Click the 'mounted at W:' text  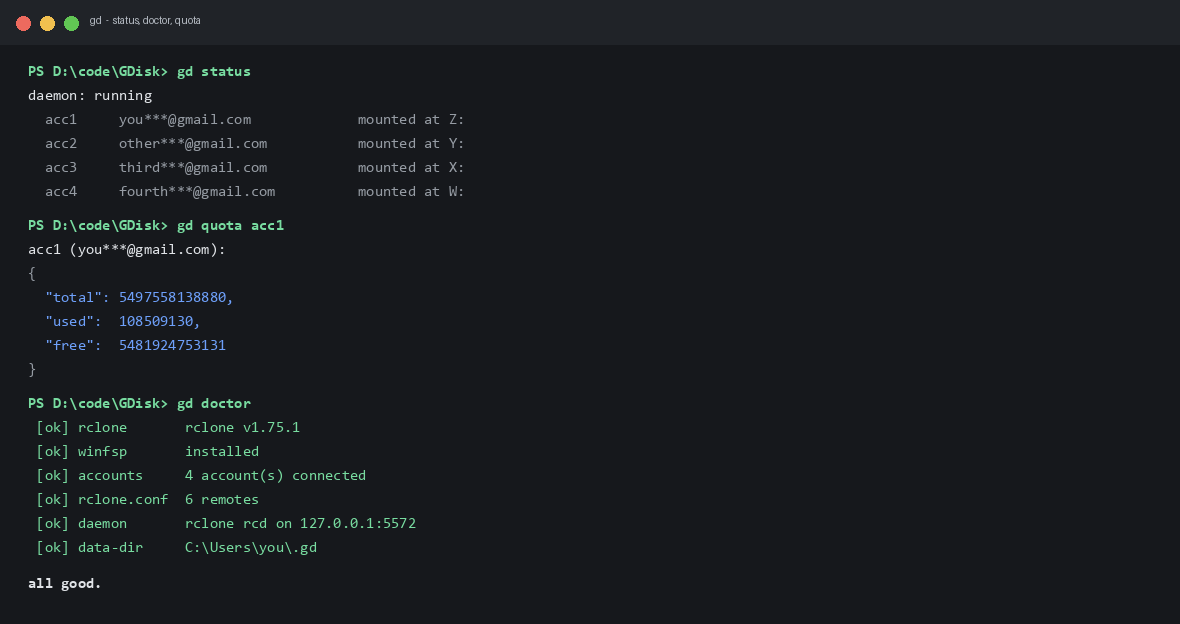411,192
